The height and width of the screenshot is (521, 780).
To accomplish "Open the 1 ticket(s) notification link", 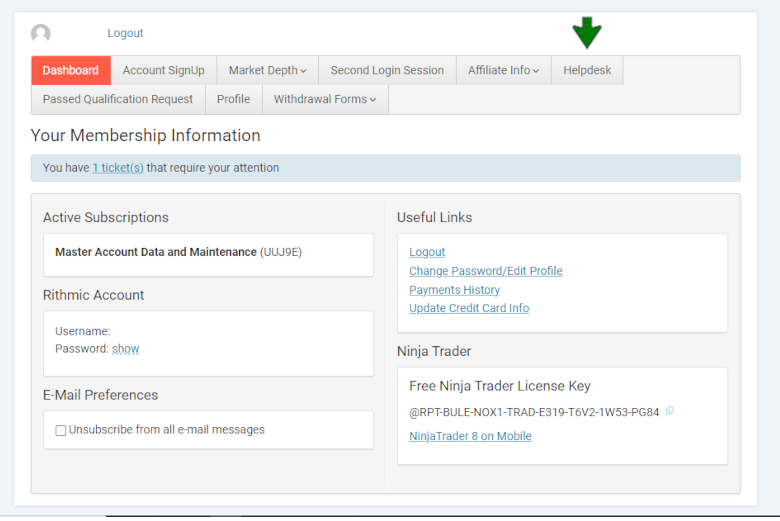I will pos(118,168).
